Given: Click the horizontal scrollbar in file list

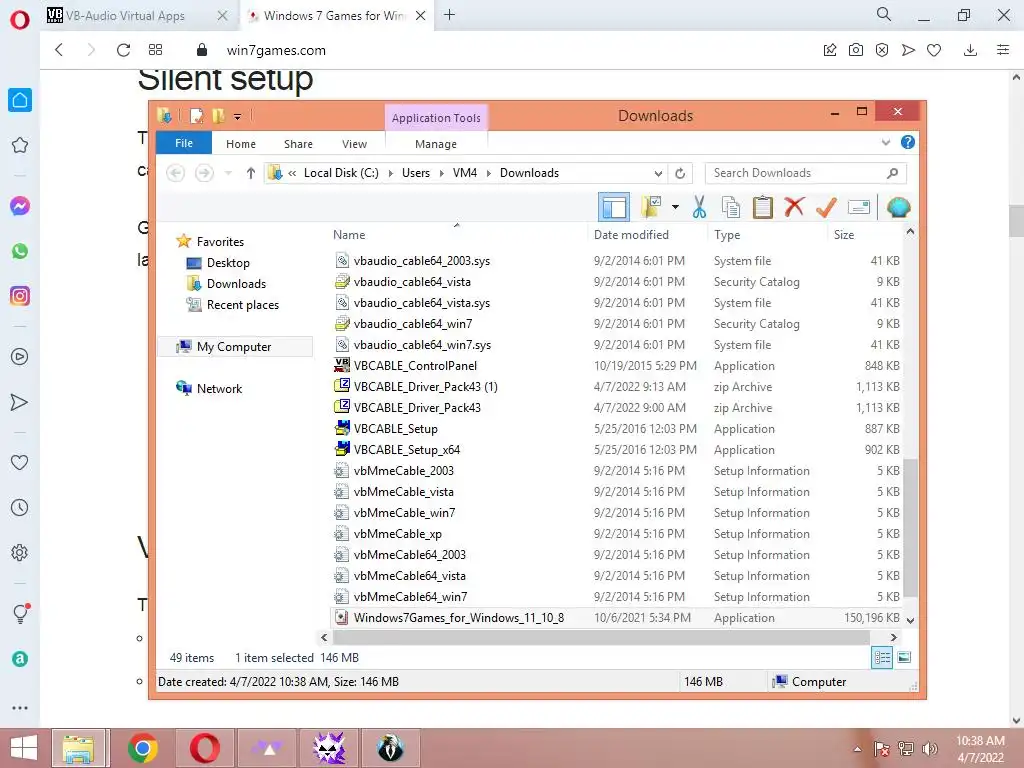Looking at the screenshot, I should tap(601, 637).
